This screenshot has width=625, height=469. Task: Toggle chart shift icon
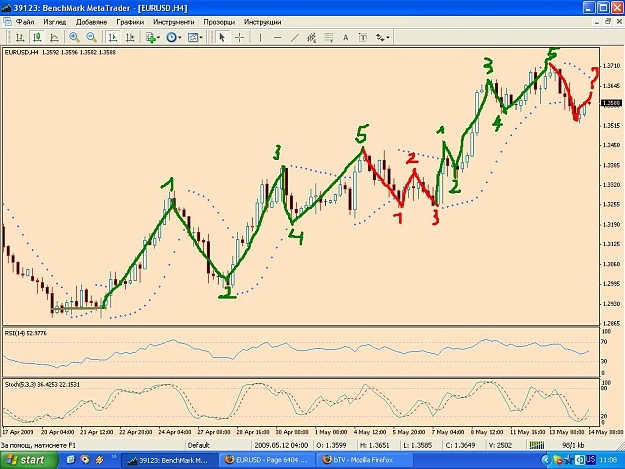(130, 38)
